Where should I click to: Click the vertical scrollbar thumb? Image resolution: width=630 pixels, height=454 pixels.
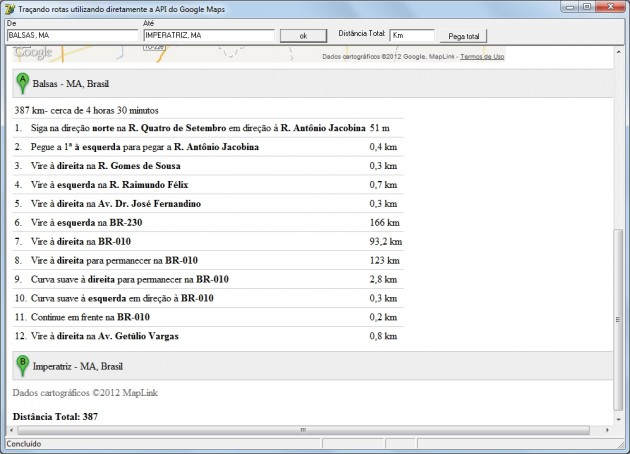click(618, 319)
